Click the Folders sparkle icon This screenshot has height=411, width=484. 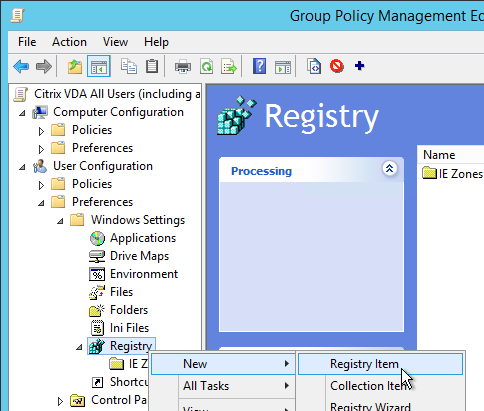point(97,310)
